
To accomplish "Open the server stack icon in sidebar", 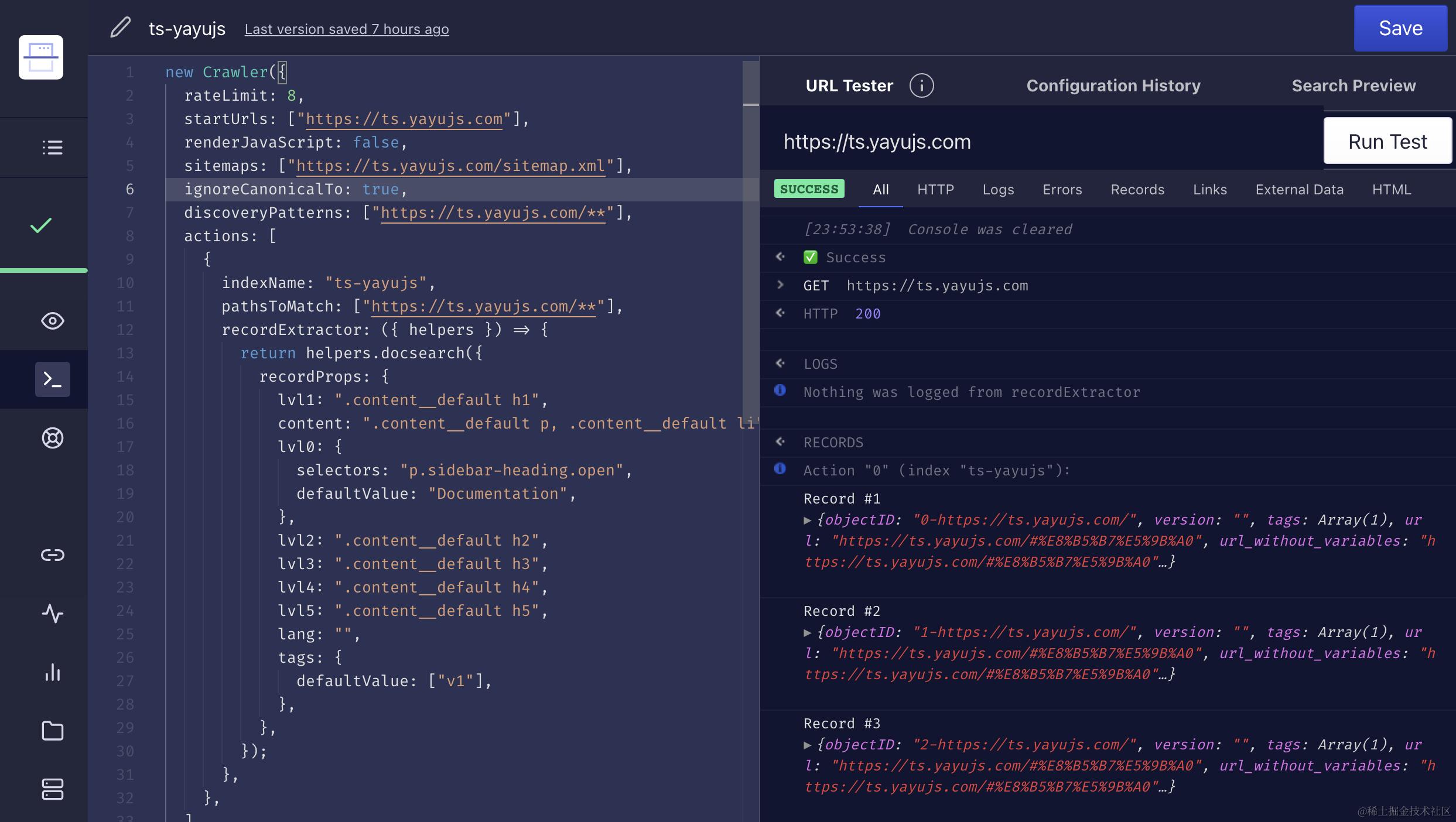I will (x=52, y=789).
